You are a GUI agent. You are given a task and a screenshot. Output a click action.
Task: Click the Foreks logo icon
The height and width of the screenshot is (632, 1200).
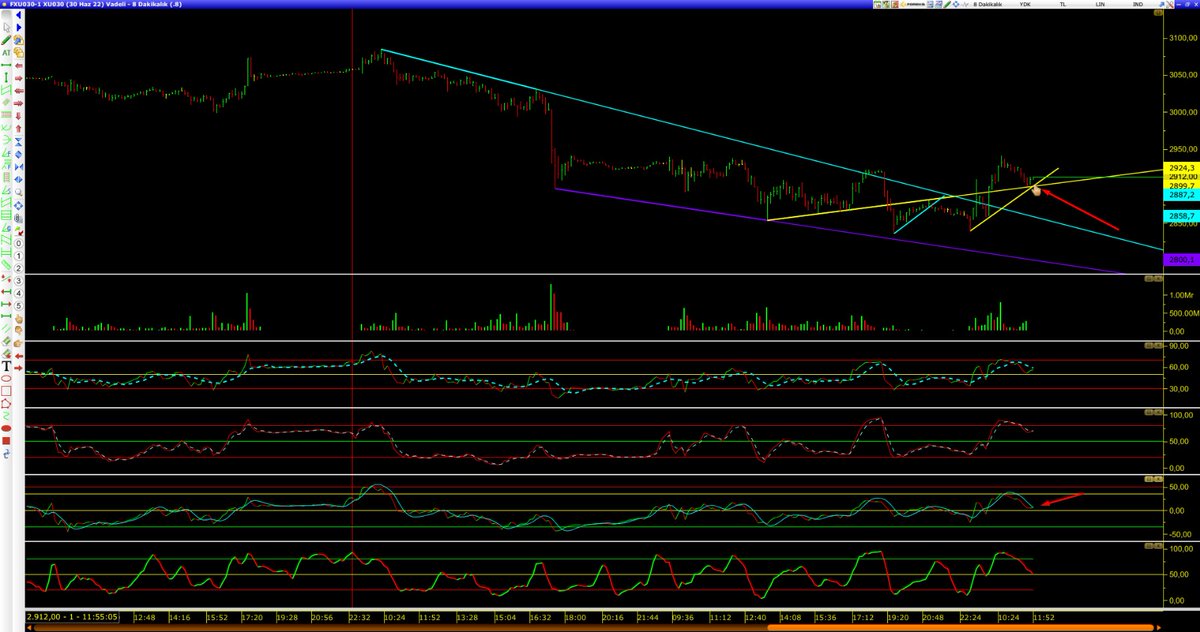913,5
